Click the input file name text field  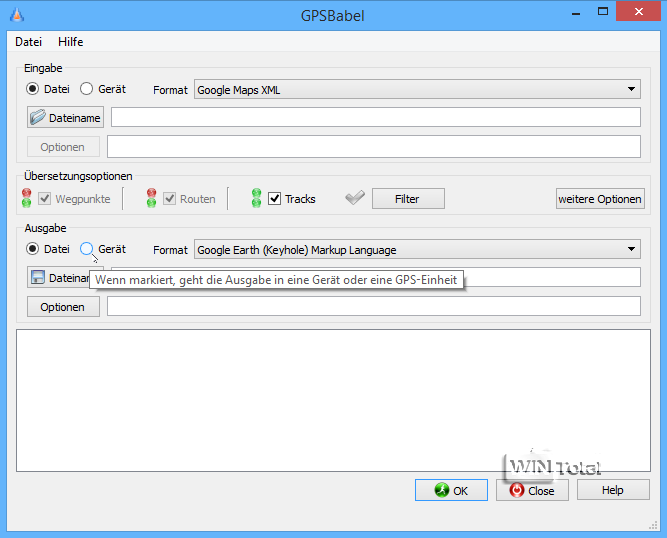point(376,117)
